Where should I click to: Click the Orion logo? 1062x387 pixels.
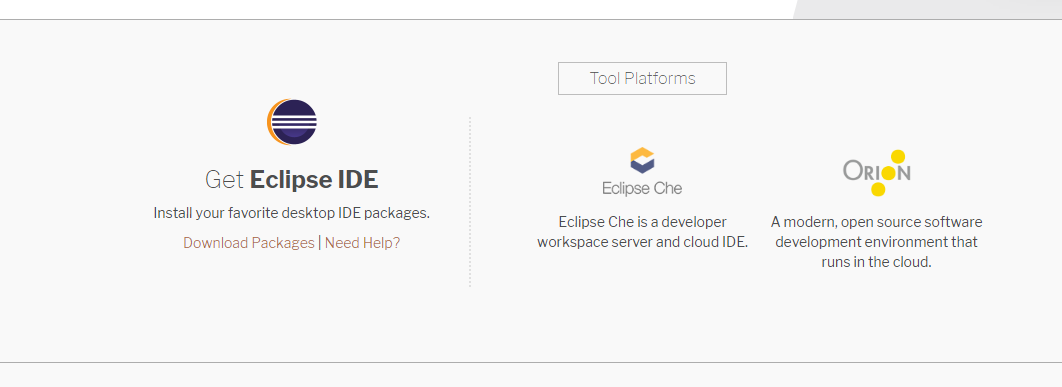click(x=876, y=173)
